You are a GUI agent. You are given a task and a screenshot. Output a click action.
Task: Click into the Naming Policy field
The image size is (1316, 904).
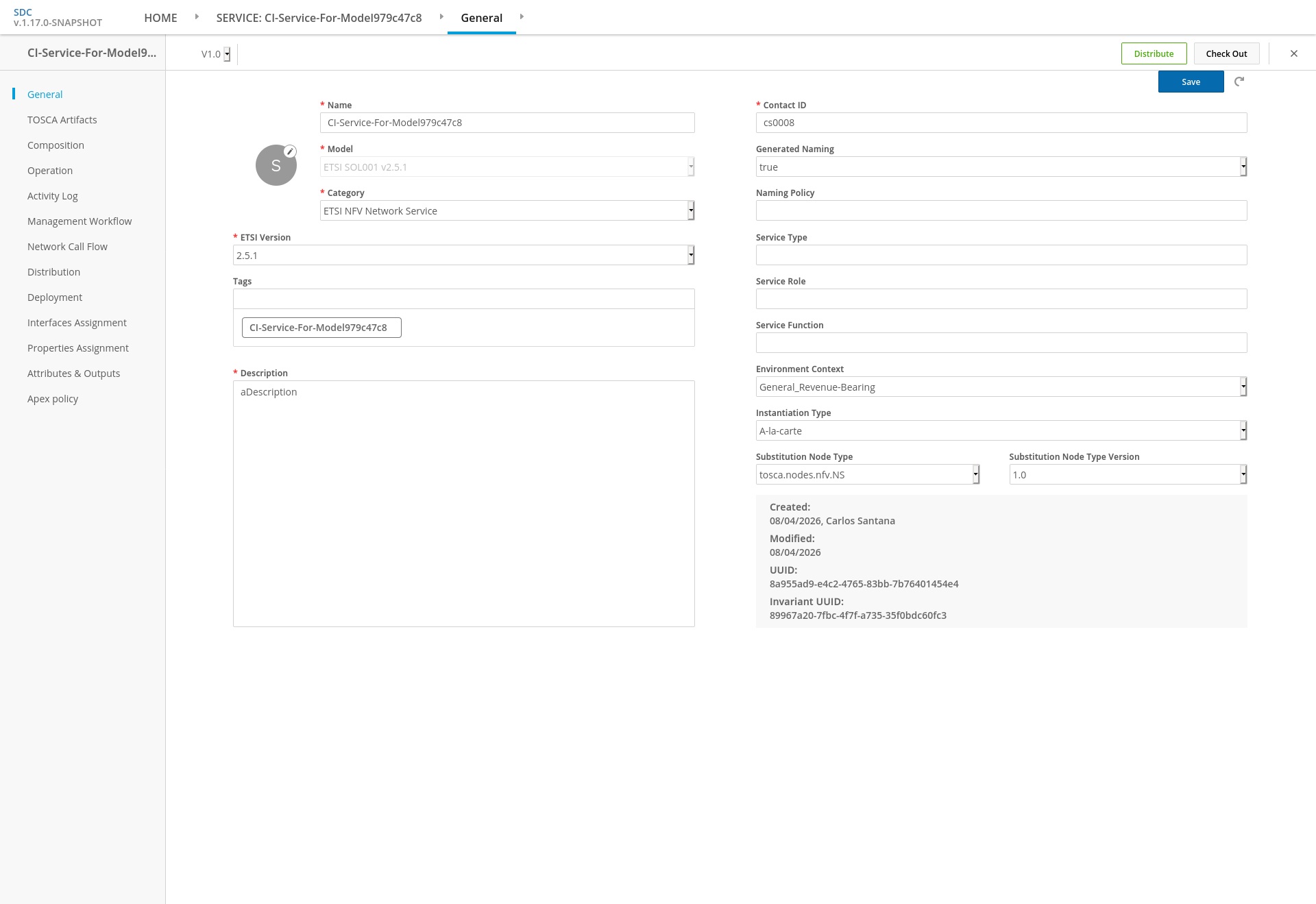pos(1001,210)
